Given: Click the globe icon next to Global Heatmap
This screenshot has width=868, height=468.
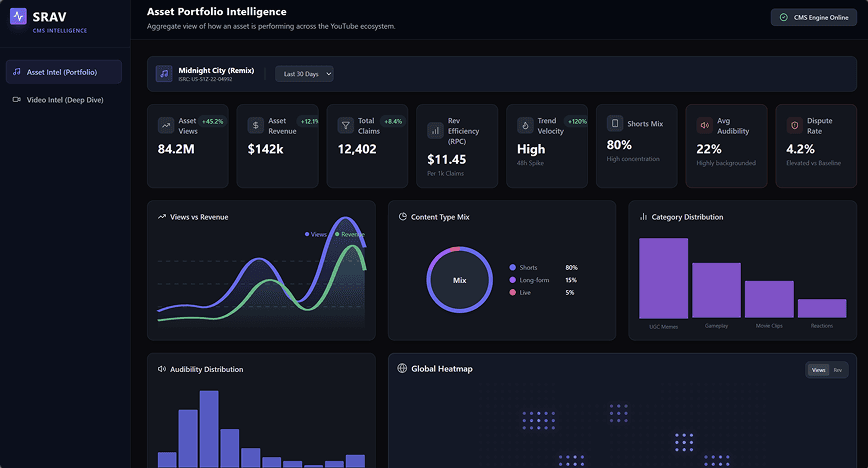Looking at the screenshot, I should (402, 368).
